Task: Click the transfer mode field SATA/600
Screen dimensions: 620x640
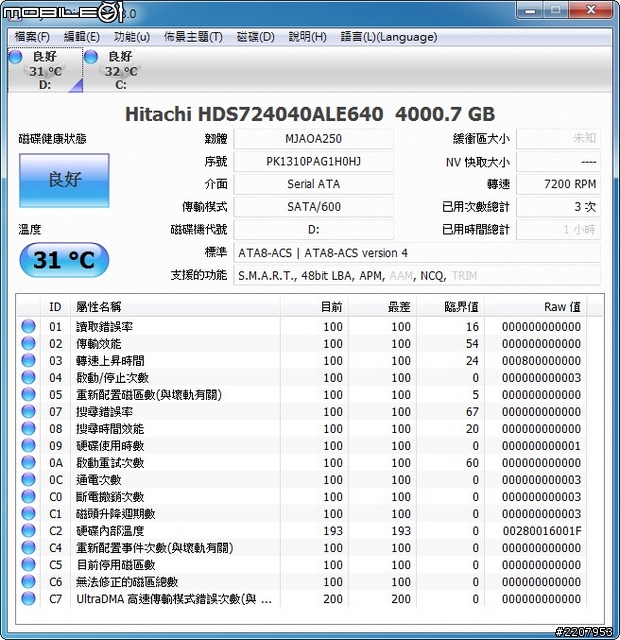Action: [x=313, y=207]
